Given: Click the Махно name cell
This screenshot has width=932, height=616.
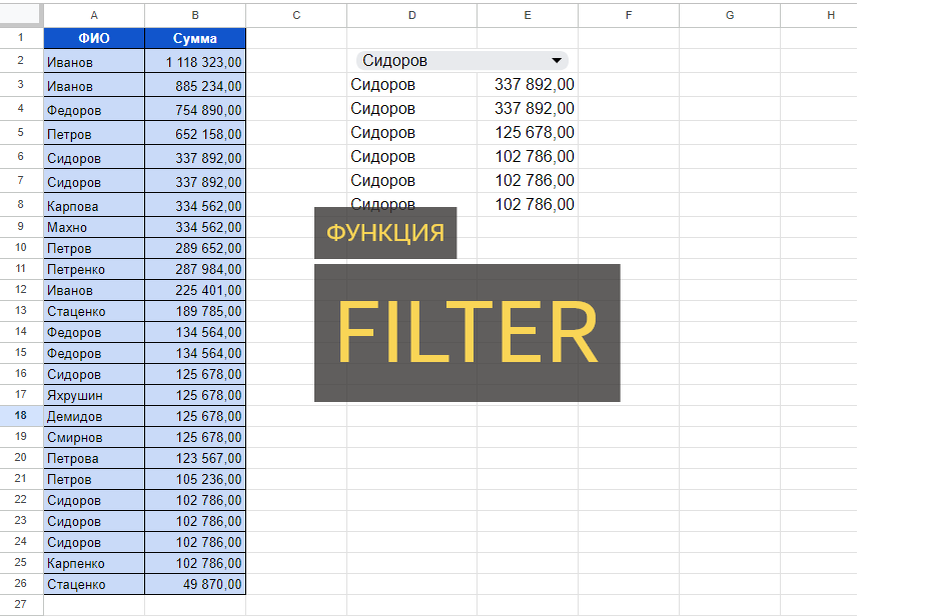Looking at the screenshot, I should click(94, 227).
